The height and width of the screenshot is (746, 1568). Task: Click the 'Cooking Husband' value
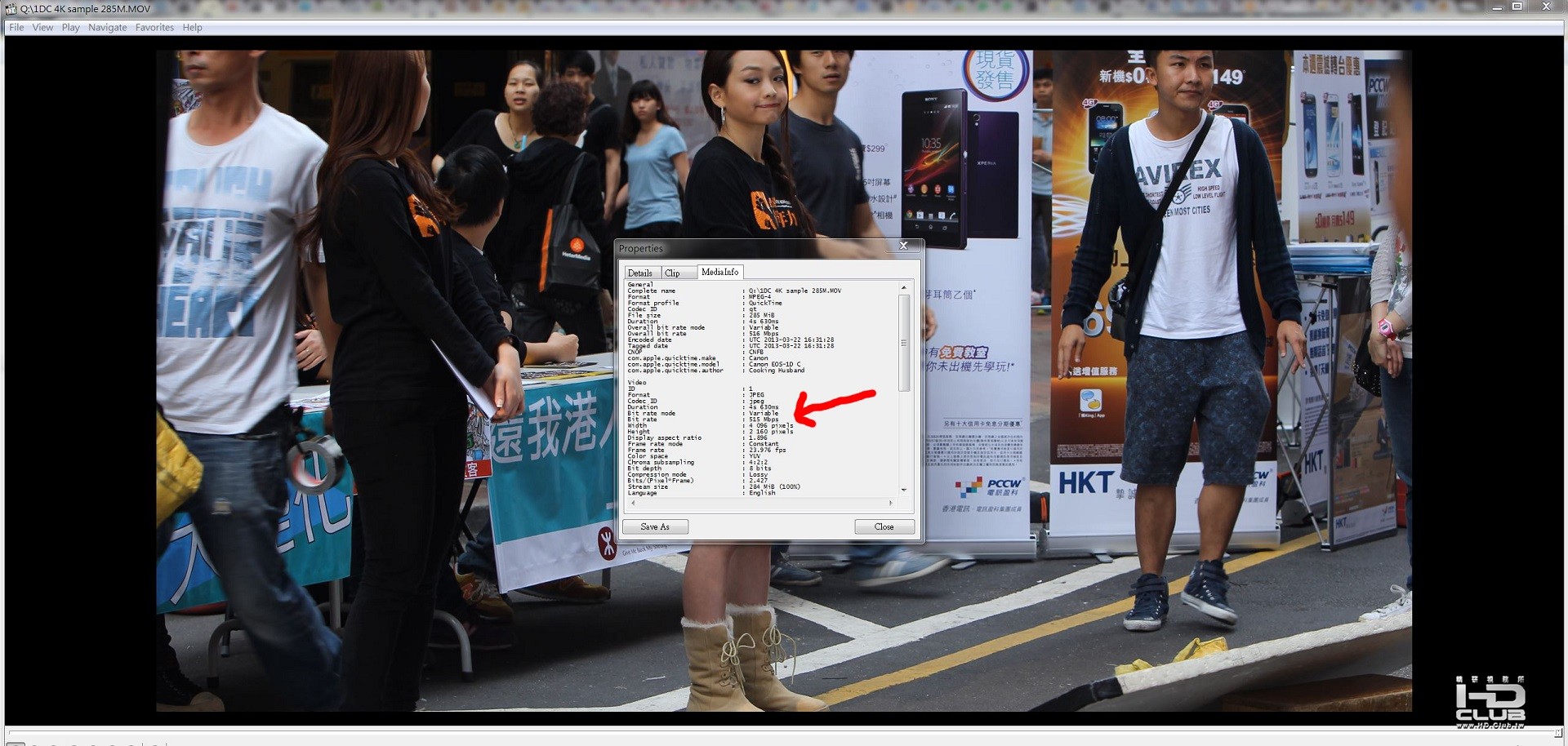coord(777,371)
